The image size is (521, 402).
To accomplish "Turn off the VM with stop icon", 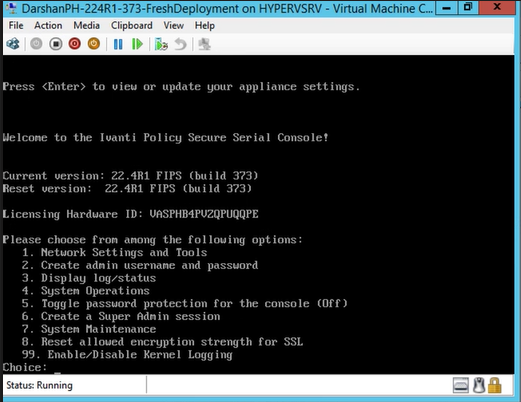I will [x=56, y=44].
